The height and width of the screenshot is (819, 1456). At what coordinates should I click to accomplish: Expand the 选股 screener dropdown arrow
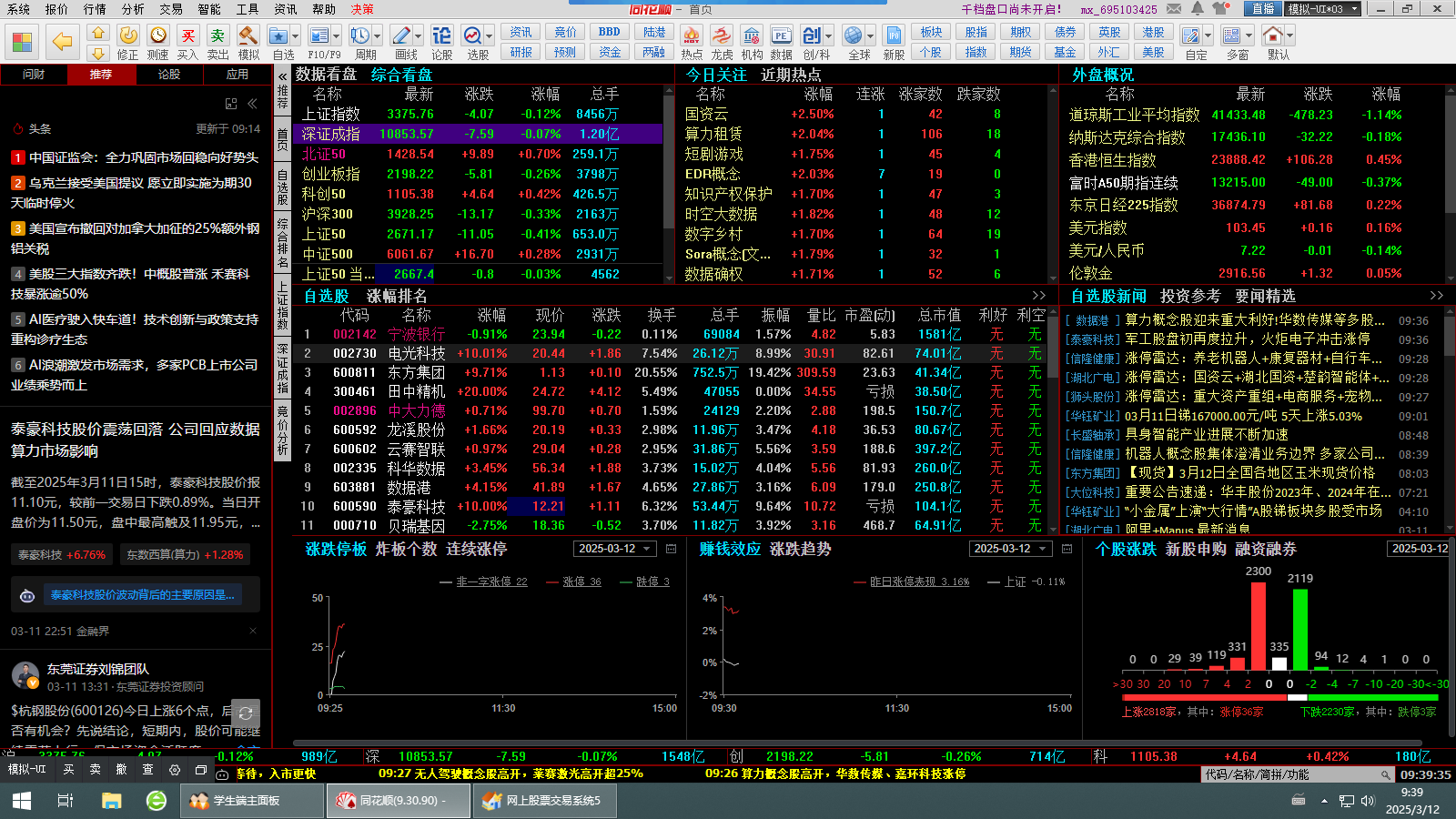(x=489, y=36)
